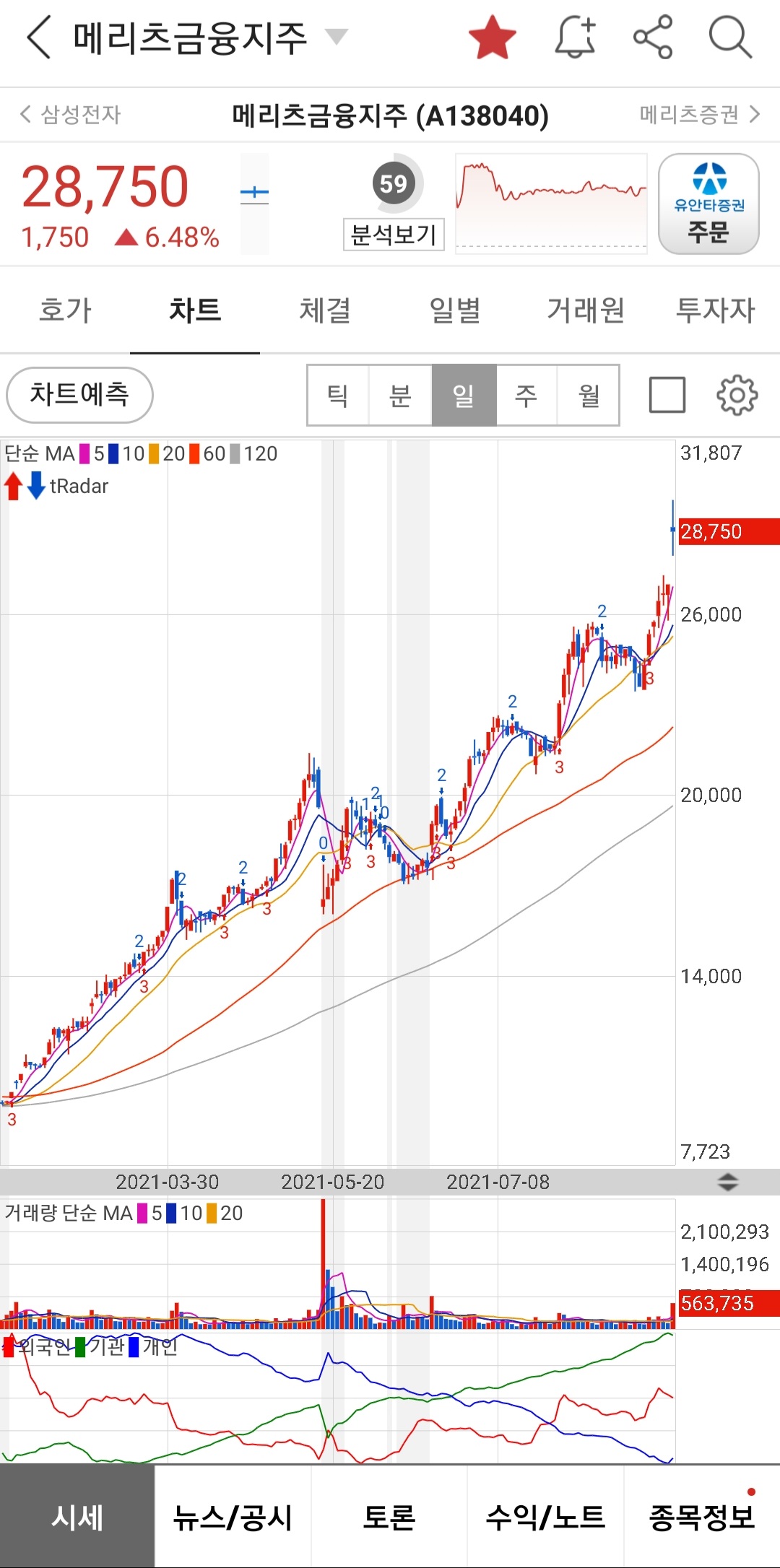
Task: Go to previous stock 삼성전자
Action: click(70, 114)
